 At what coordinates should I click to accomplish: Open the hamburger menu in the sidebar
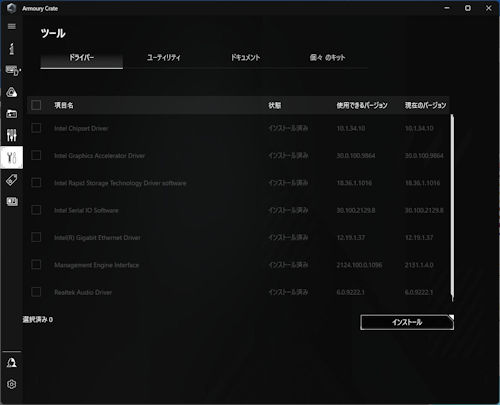12,26
